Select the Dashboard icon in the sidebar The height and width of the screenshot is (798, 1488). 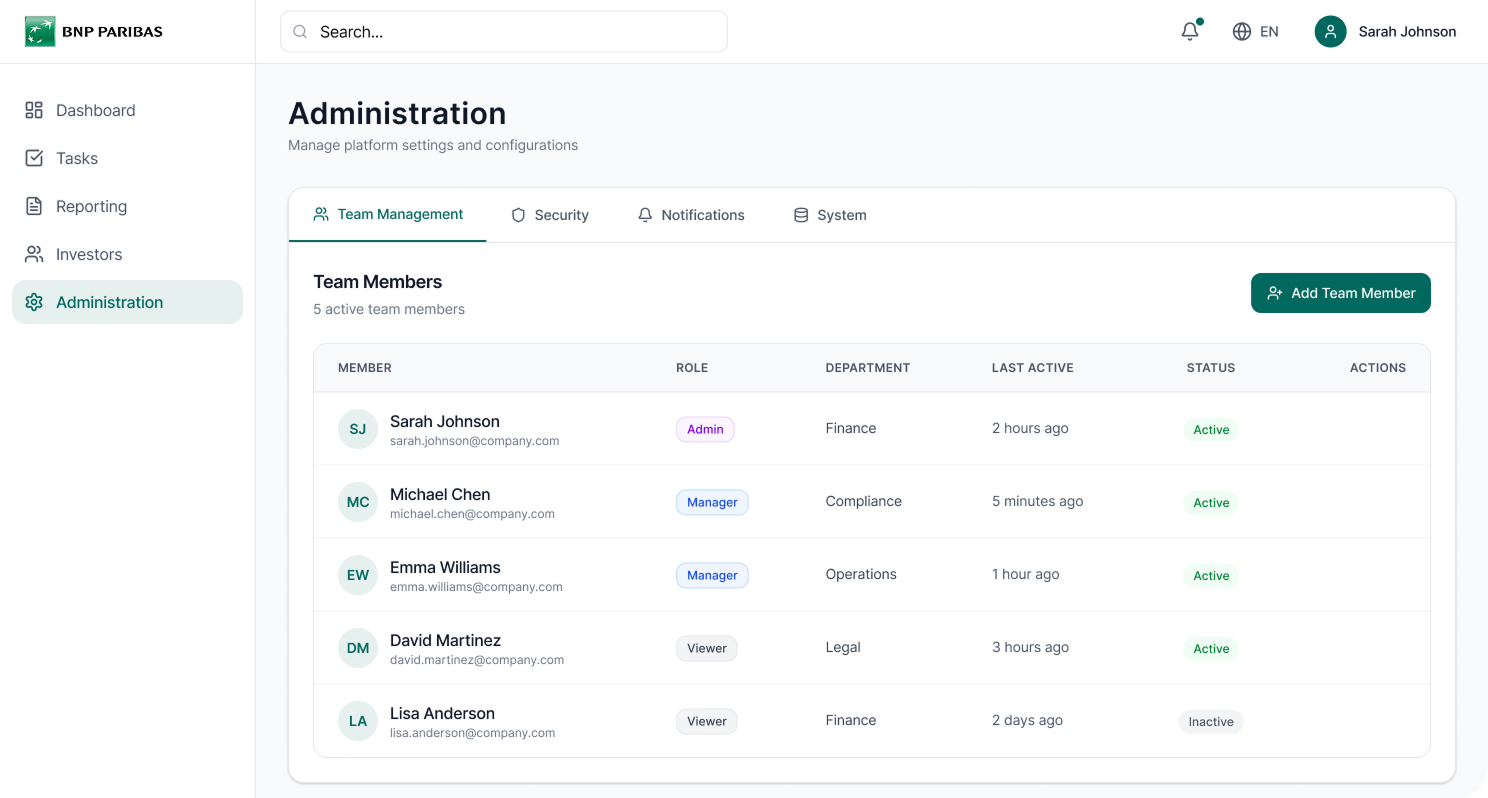[34, 110]
